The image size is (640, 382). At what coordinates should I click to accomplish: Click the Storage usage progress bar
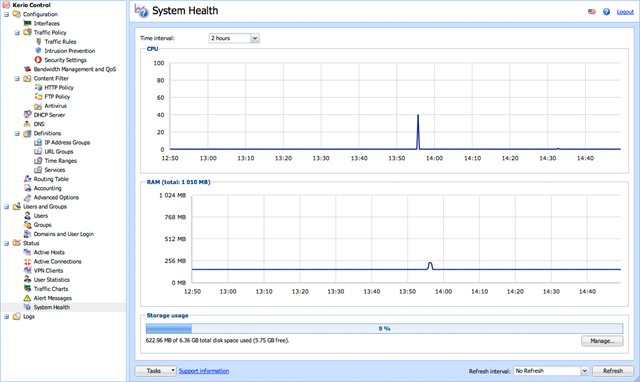384,328
